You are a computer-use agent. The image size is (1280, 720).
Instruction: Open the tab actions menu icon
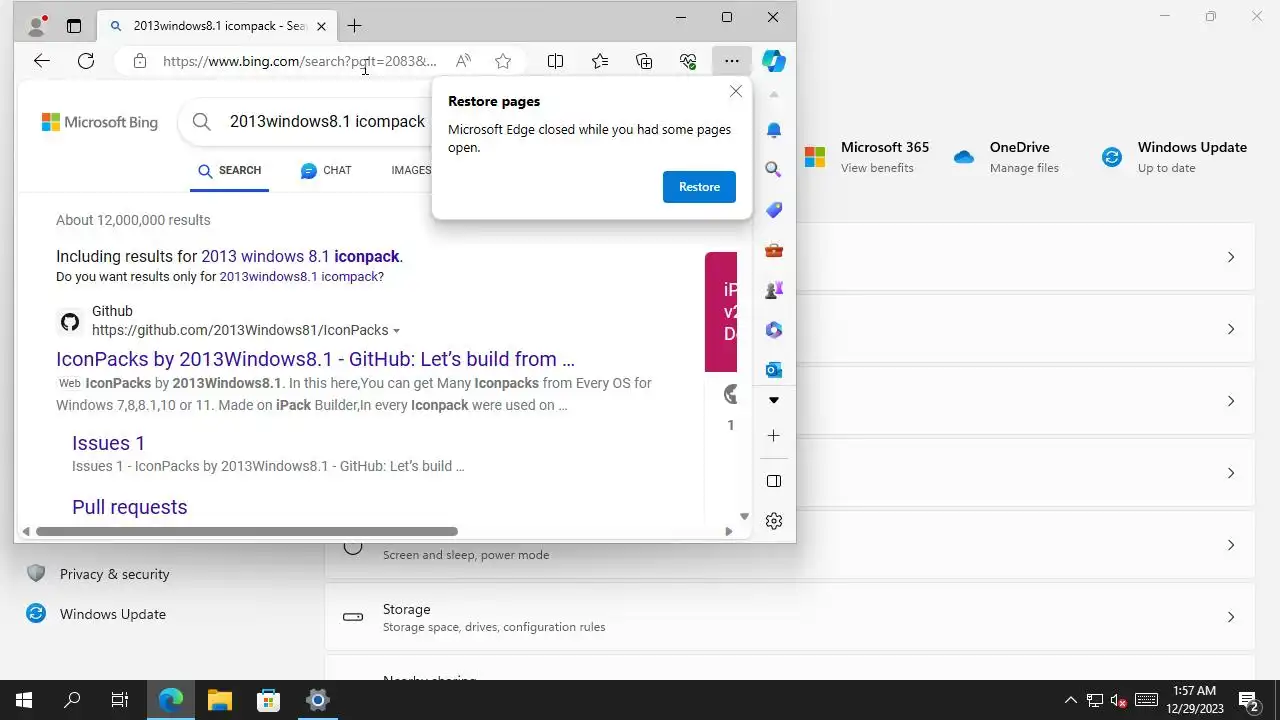pyautogui.click(x=74, y=26)
